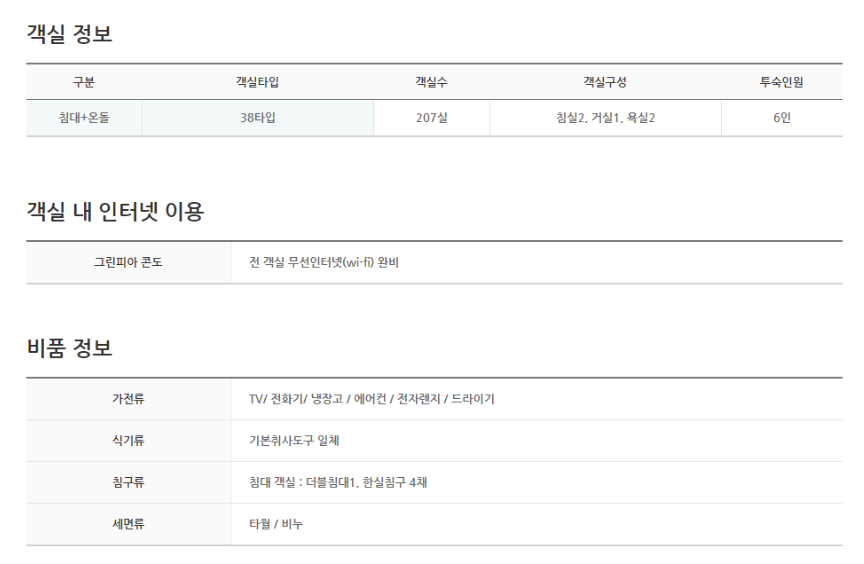
Task: Click the 투숙인원 column header
Action: [781, 82]
